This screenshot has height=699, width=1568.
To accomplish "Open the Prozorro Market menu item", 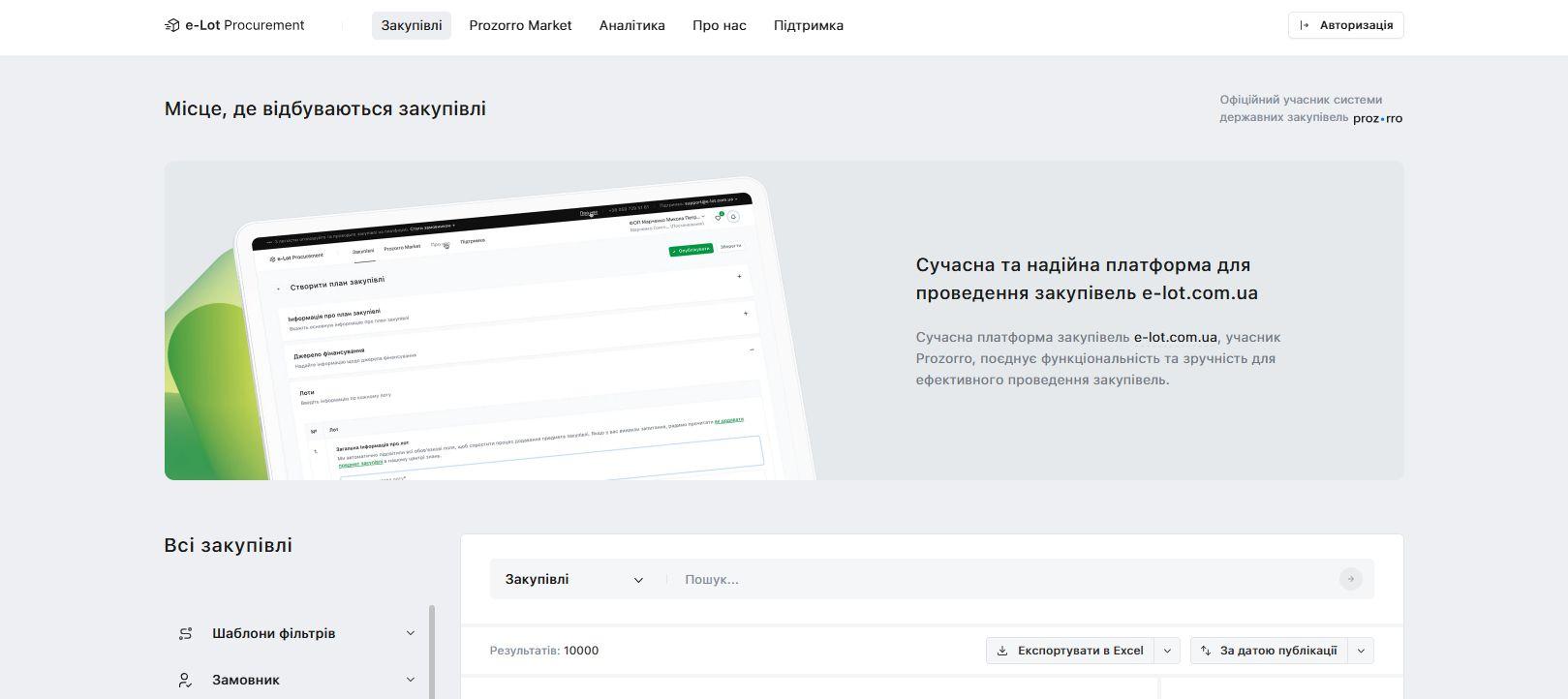I will (x=520, y=26).
